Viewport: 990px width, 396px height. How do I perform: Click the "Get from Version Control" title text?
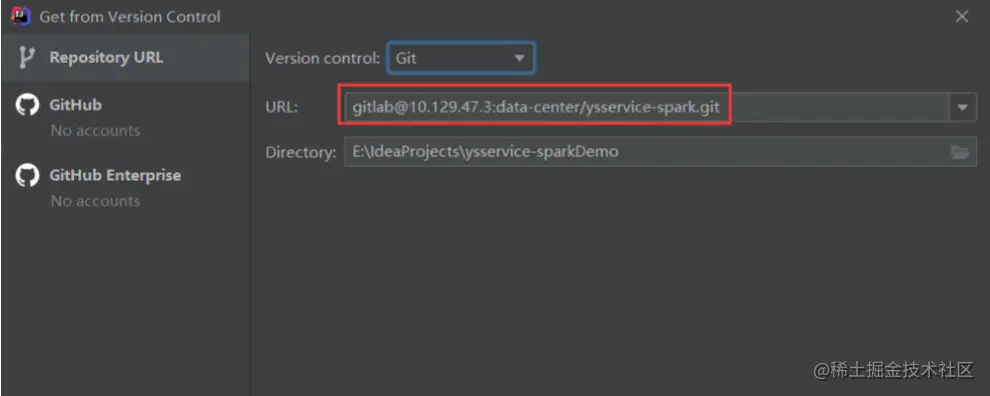(x=130, y=17)
